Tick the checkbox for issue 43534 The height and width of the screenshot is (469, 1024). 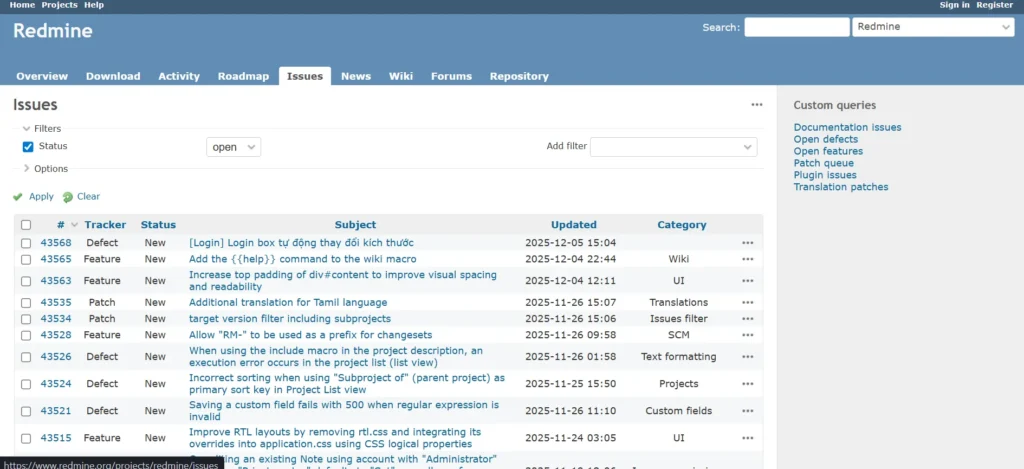tap(25, 319)
